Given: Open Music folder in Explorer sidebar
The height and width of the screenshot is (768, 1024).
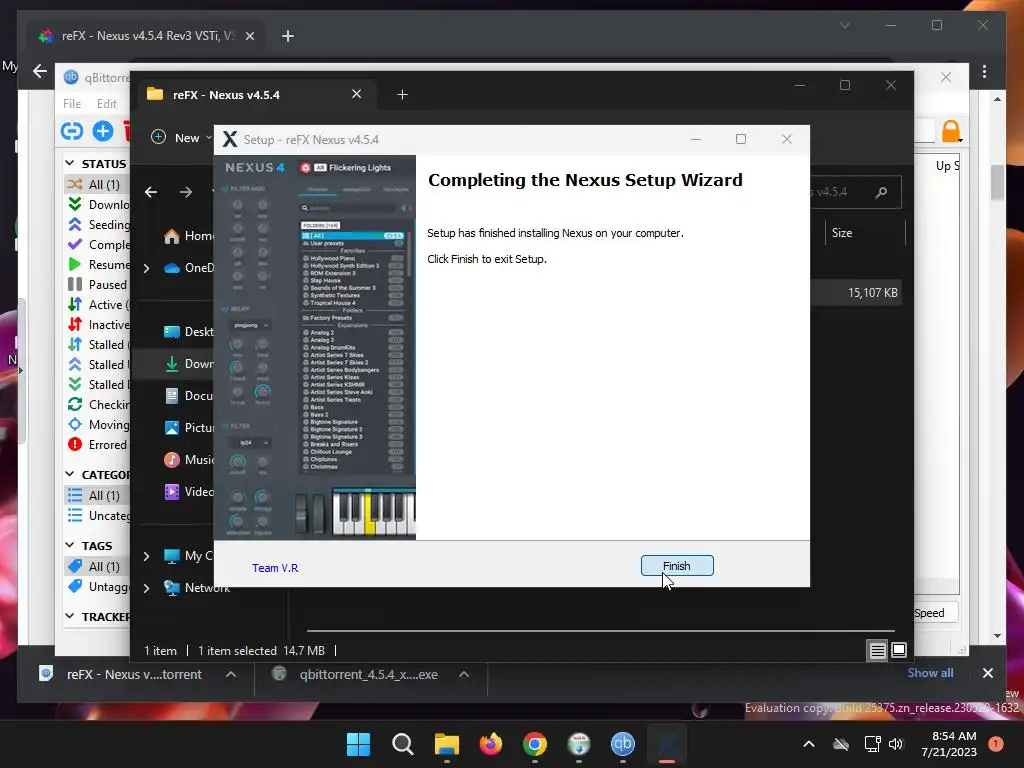Looking at the screenshot, I should [x=190, y=460].
